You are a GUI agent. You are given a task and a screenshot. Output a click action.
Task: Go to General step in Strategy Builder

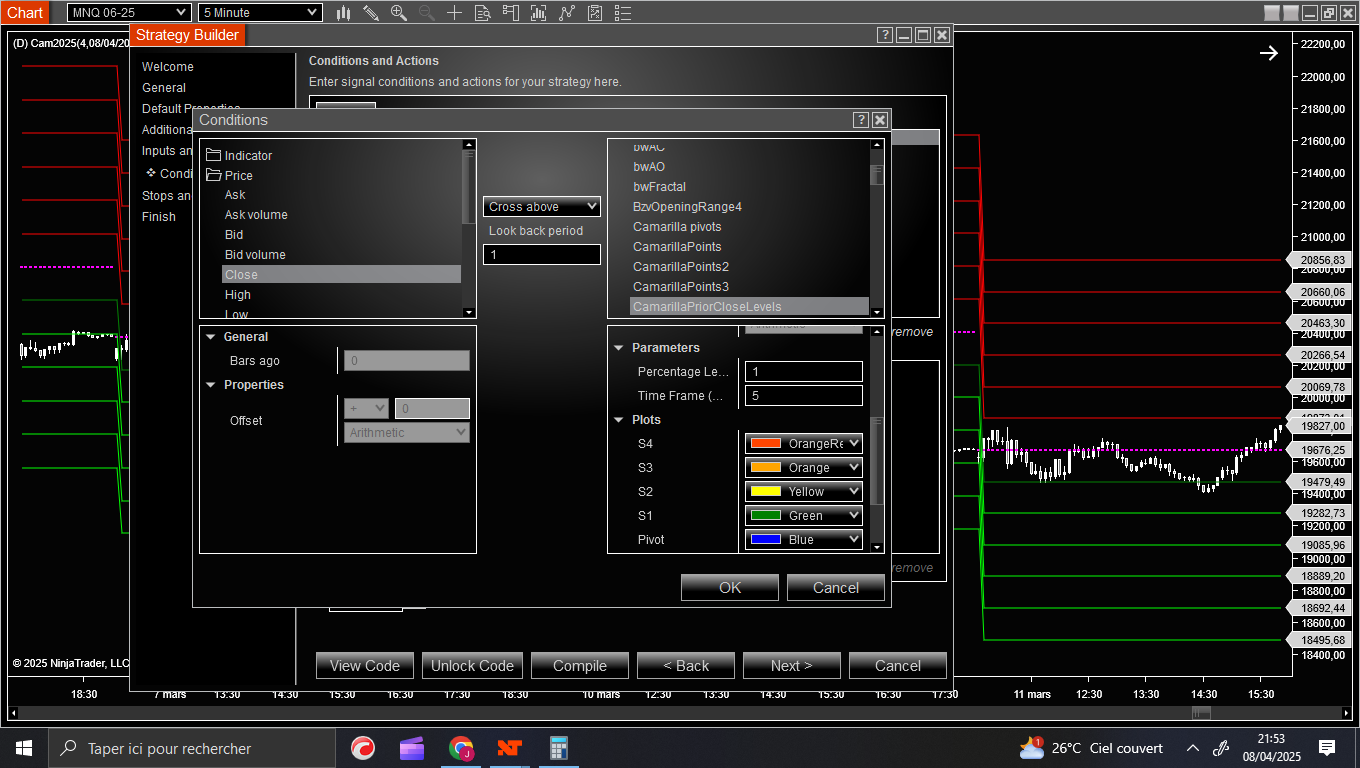tap(164, 88)
